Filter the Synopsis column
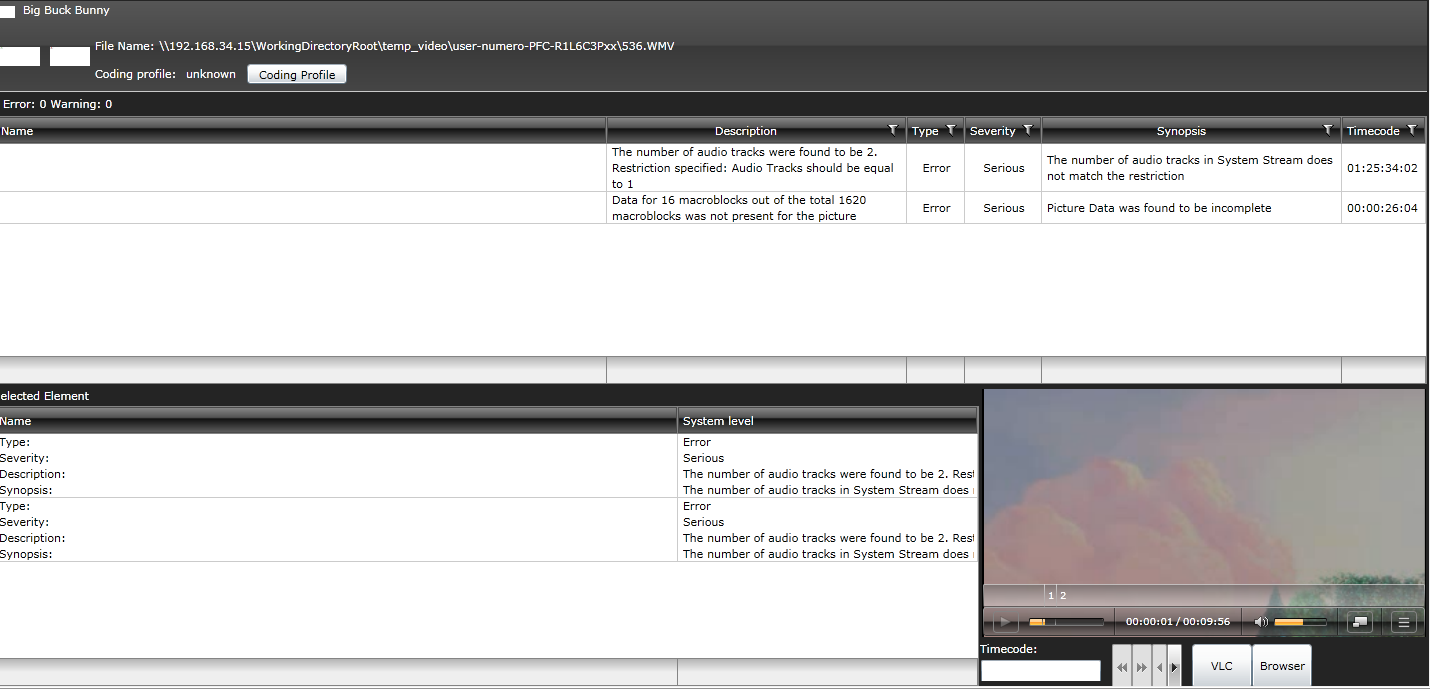 pyautogui.click(x=1327, y=130)
